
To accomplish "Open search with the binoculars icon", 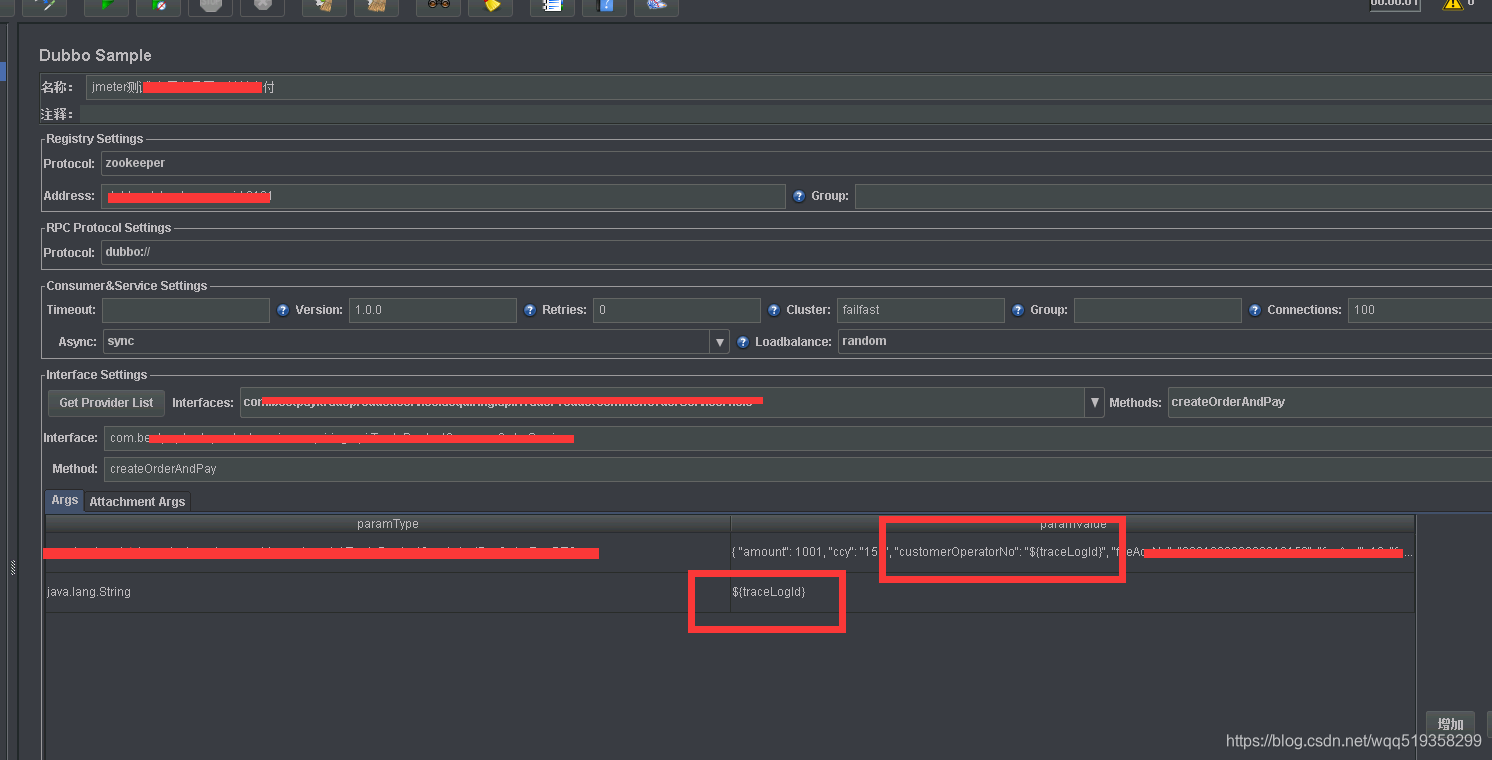I will 438,6.
